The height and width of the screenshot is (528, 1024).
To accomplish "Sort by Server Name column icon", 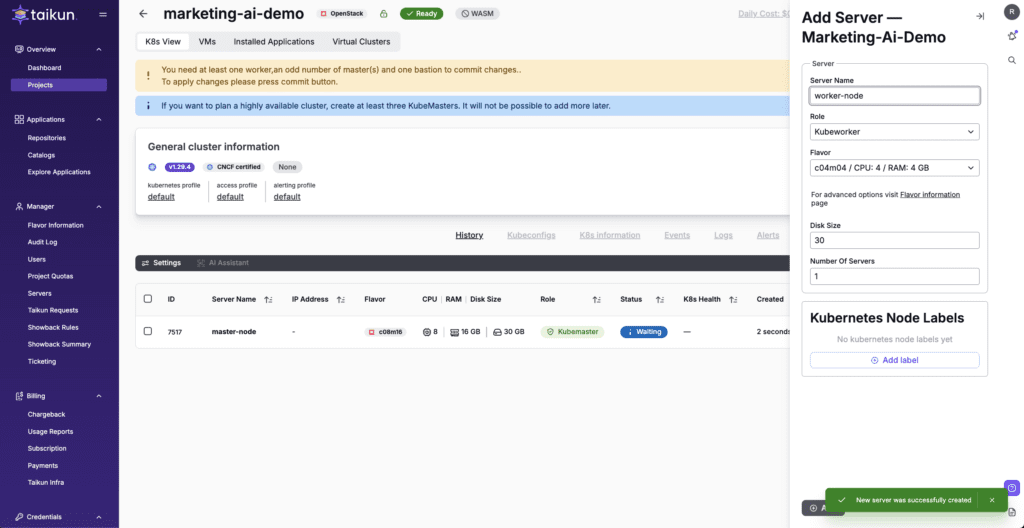I will pyautogui.click(x=268, y=299).
